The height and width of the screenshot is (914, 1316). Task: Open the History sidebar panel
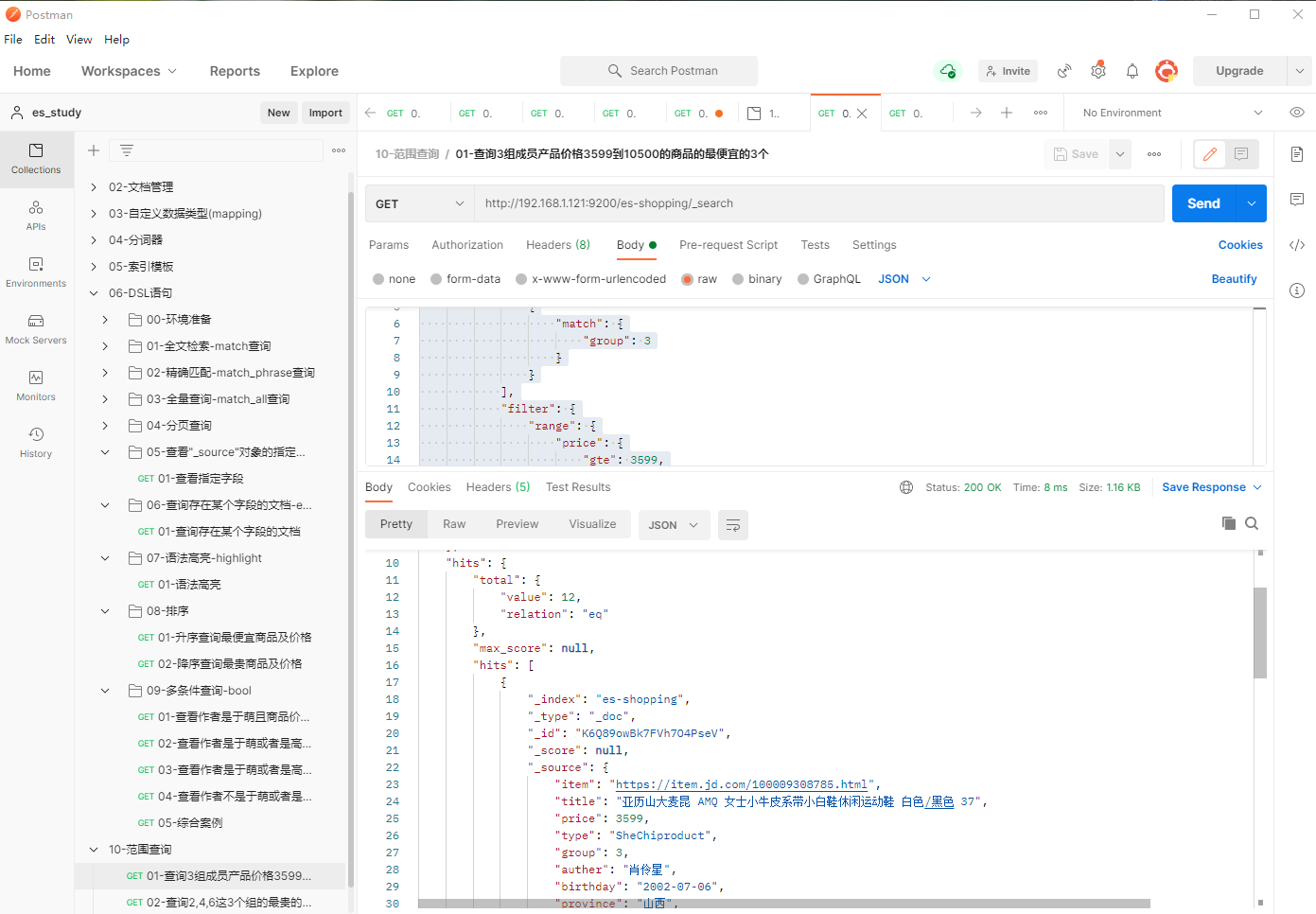pyautogui.click(x=36, y=442)
